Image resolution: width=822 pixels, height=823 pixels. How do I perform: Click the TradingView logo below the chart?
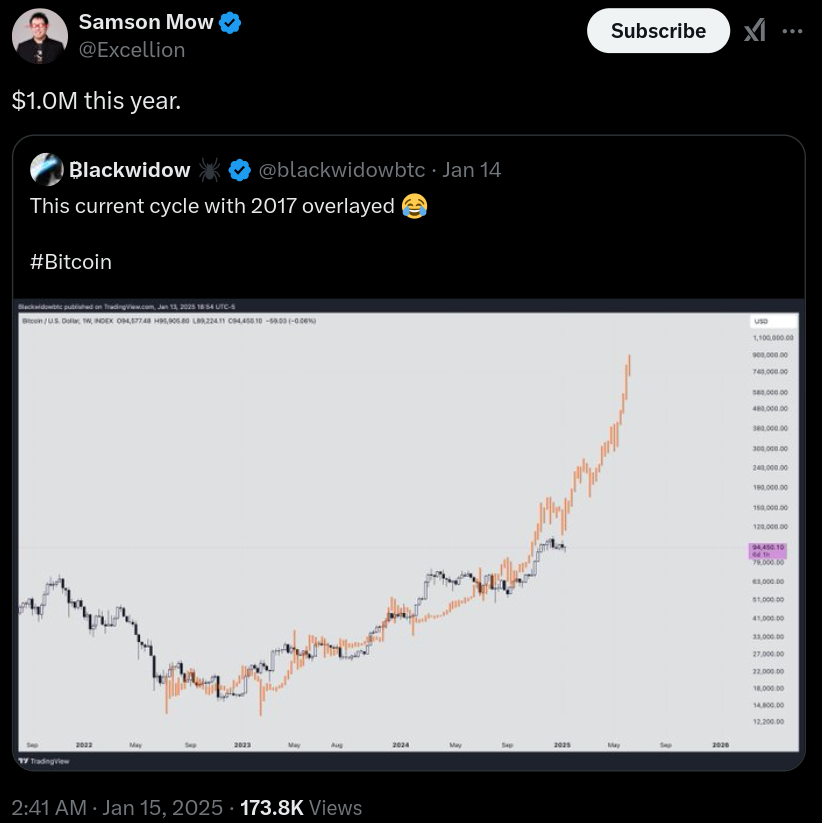tap(38, 761)
